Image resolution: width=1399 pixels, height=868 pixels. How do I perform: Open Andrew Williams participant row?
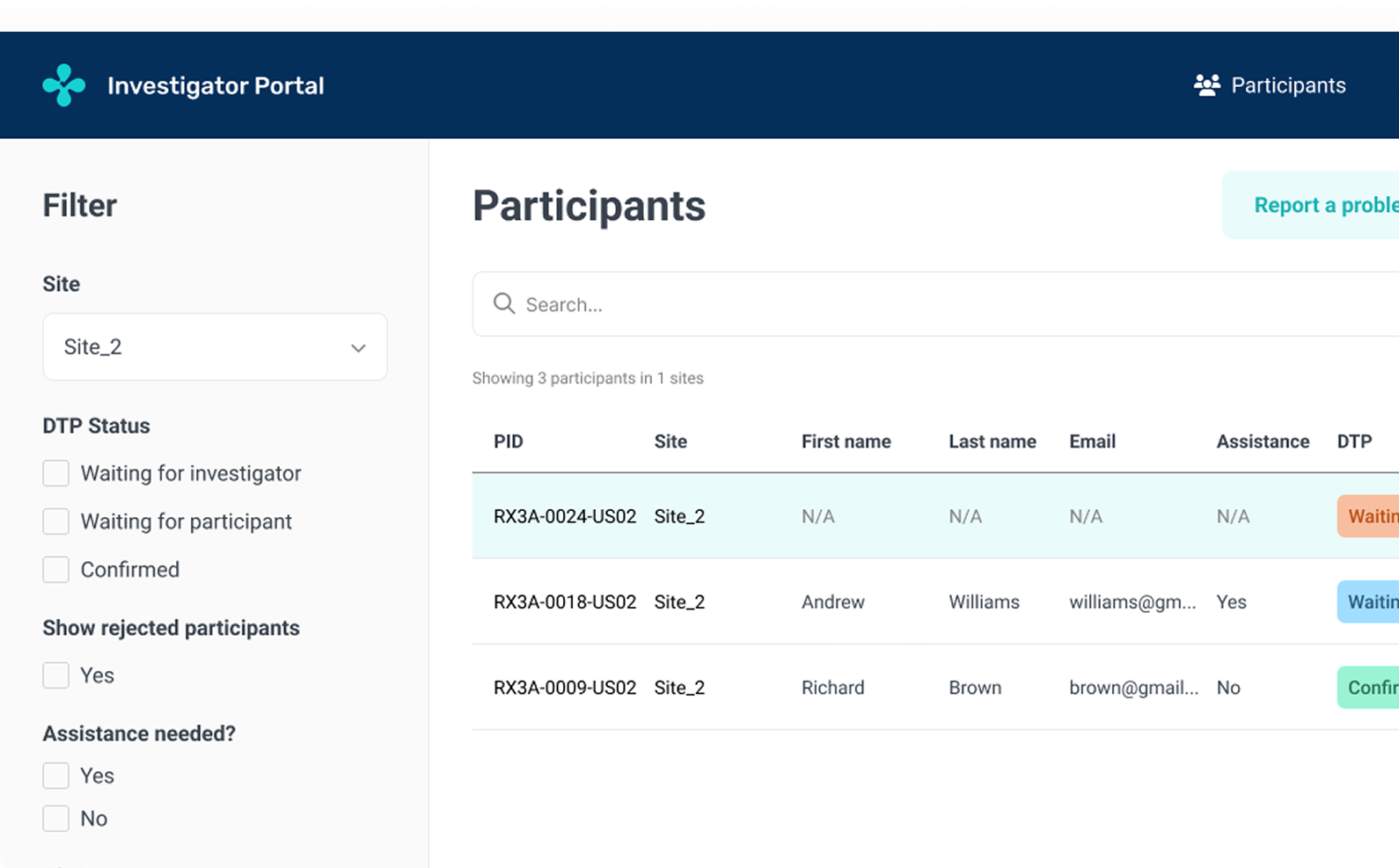tap(935, 602)
